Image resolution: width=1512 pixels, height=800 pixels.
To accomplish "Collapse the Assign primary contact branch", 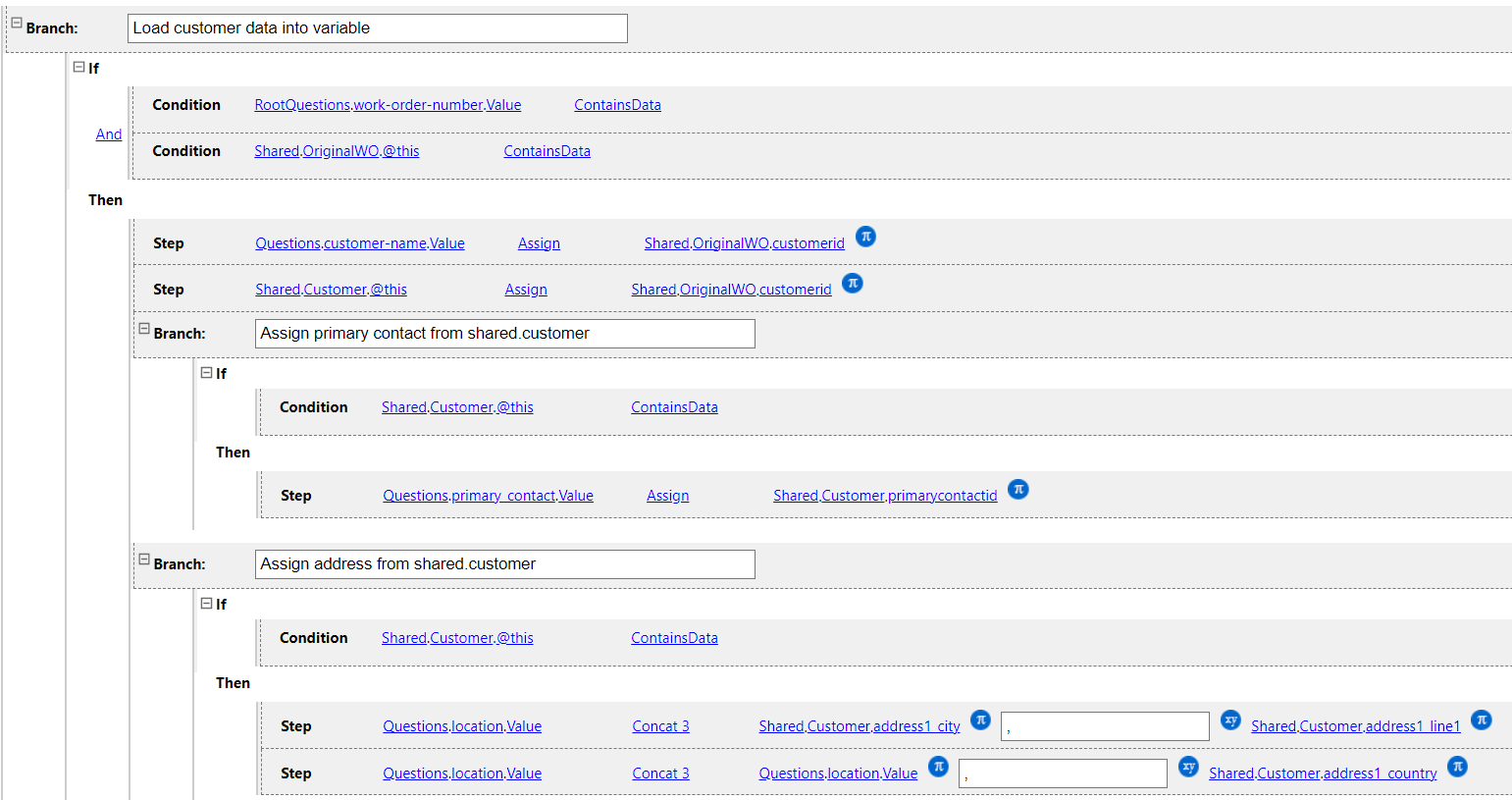I will coord(144,329).
